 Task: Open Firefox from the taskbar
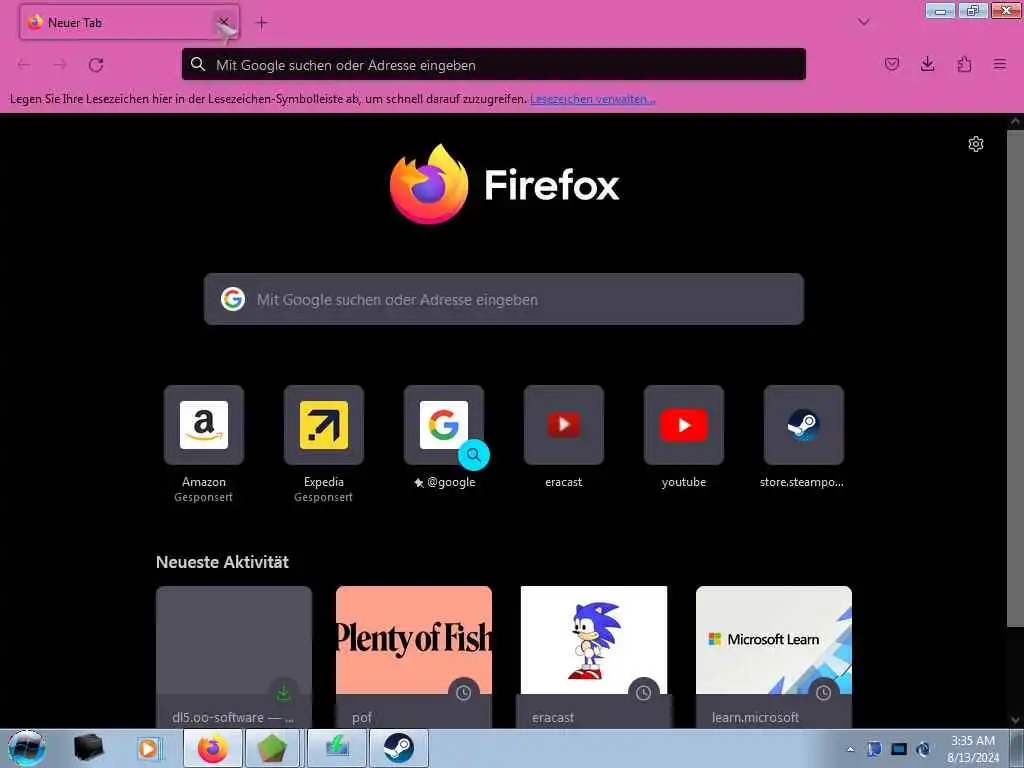click(x=213, y=748)
